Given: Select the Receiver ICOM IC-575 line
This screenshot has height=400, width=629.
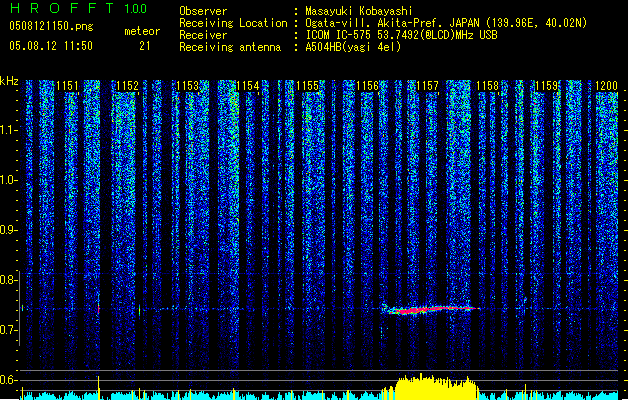Looking at the screenshot, I should (401, 35).
